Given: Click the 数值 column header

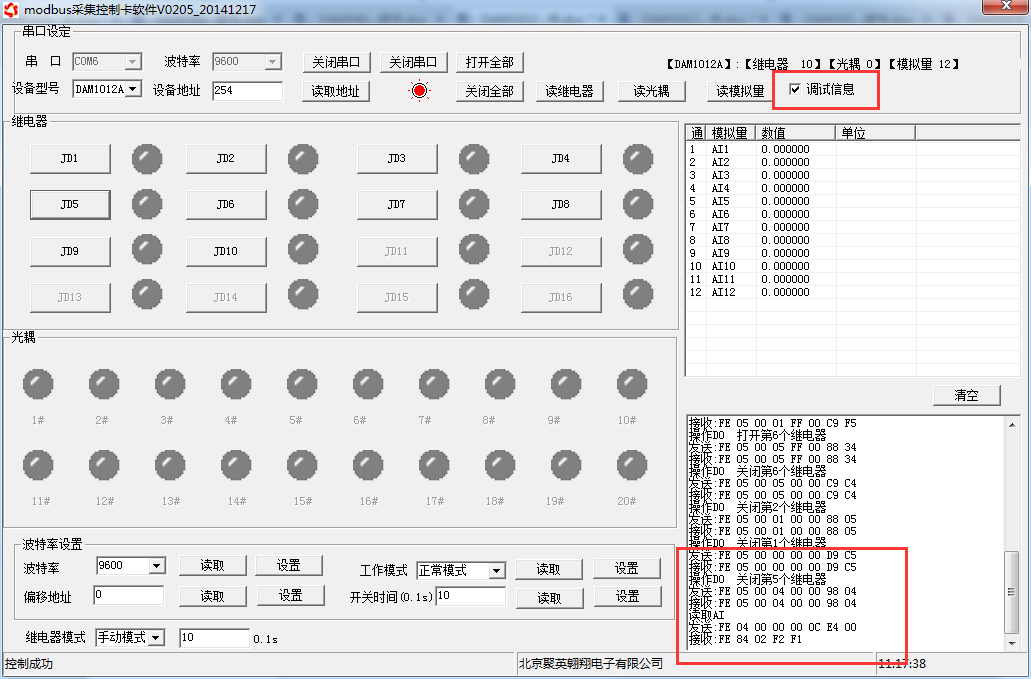Looking at the screenshot, I should tap(795, 133).
